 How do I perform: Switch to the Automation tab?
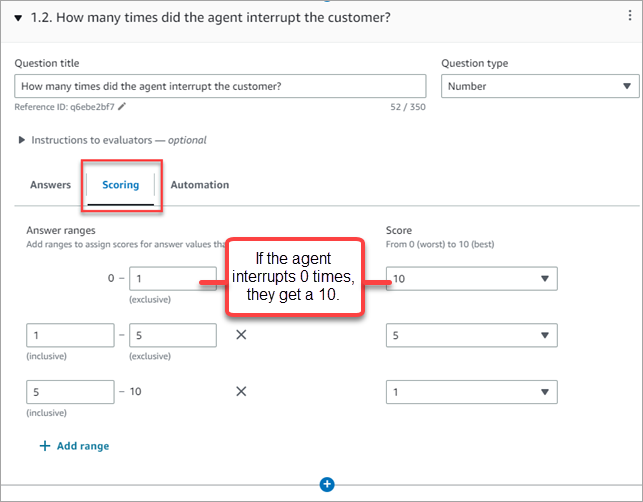[199, 185]
